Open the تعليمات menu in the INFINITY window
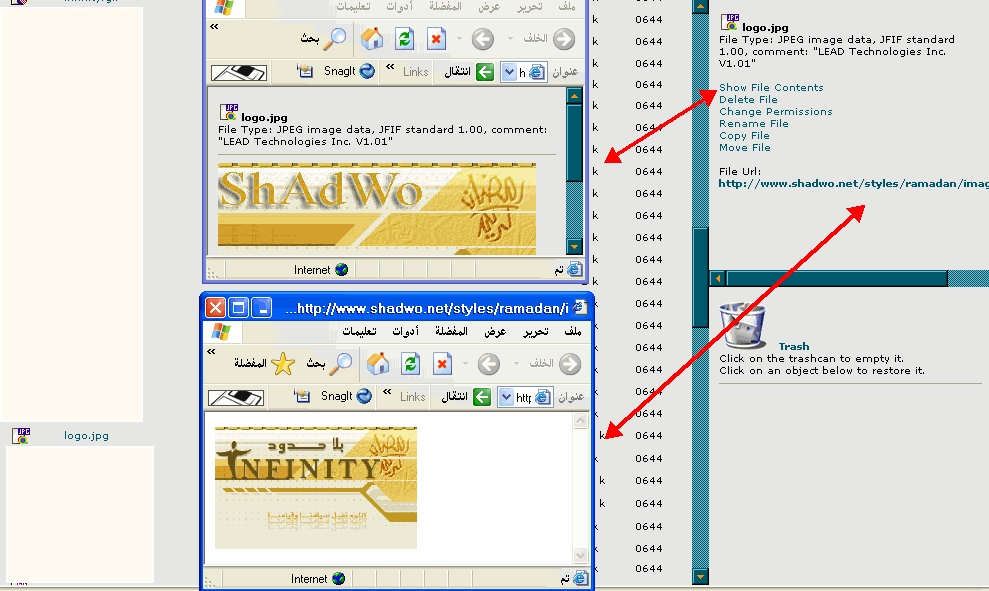The width and height of the screenshot is (989, 591). pos(360,331)
